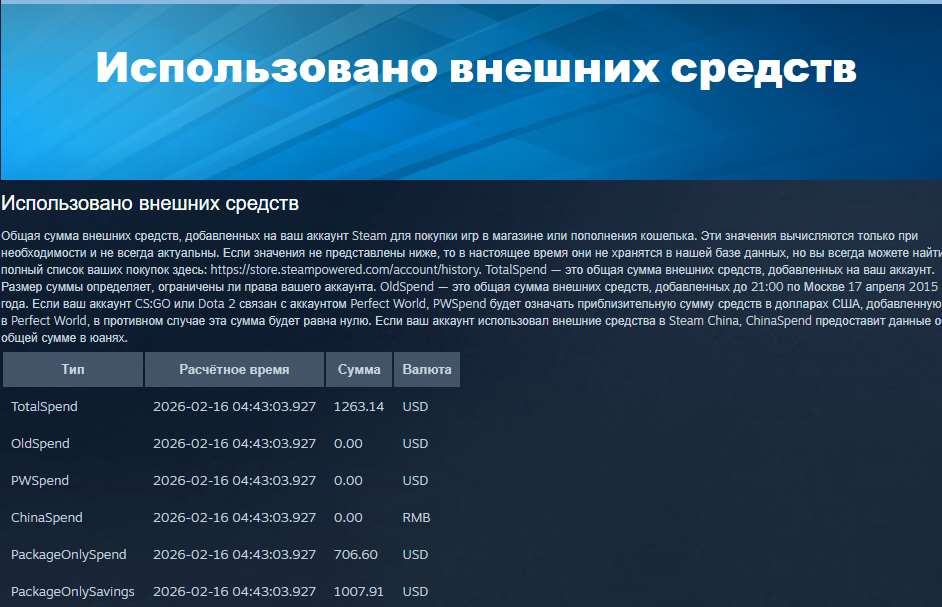The image size is (942, 607).
Task: Select the ChinaSpend row label
Action: coord(40,517)
